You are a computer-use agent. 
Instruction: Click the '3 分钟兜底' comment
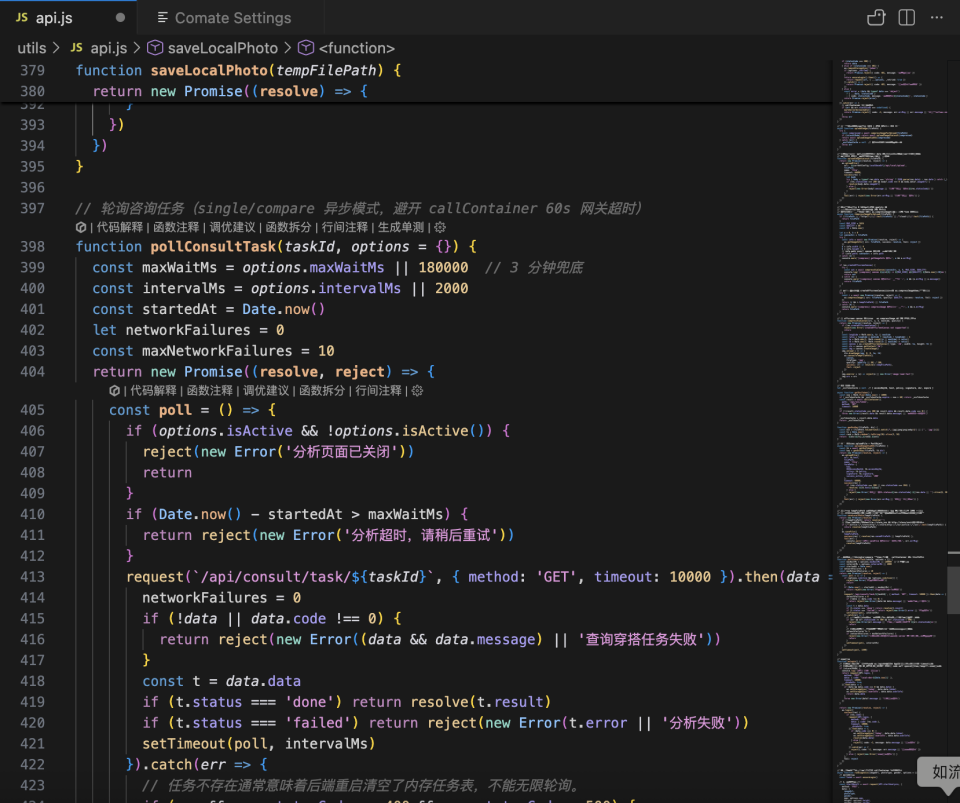coord(534,267)
